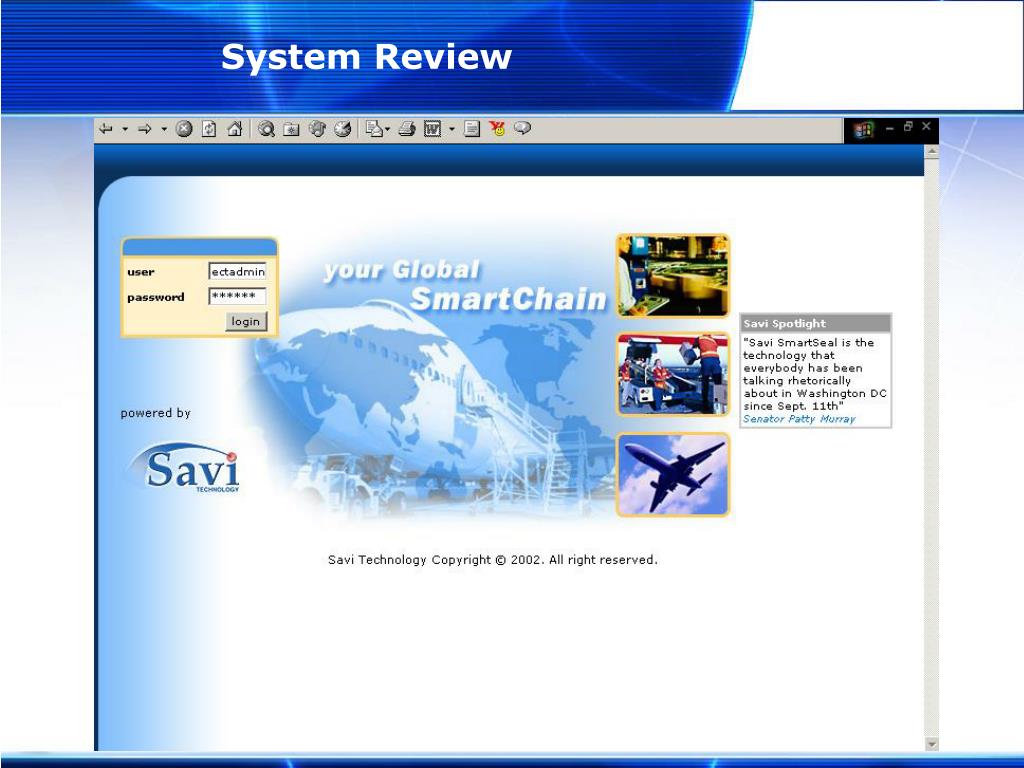Click the user name input field
The height and width of the screenshot is (768, 1024).
click(237, 271)
